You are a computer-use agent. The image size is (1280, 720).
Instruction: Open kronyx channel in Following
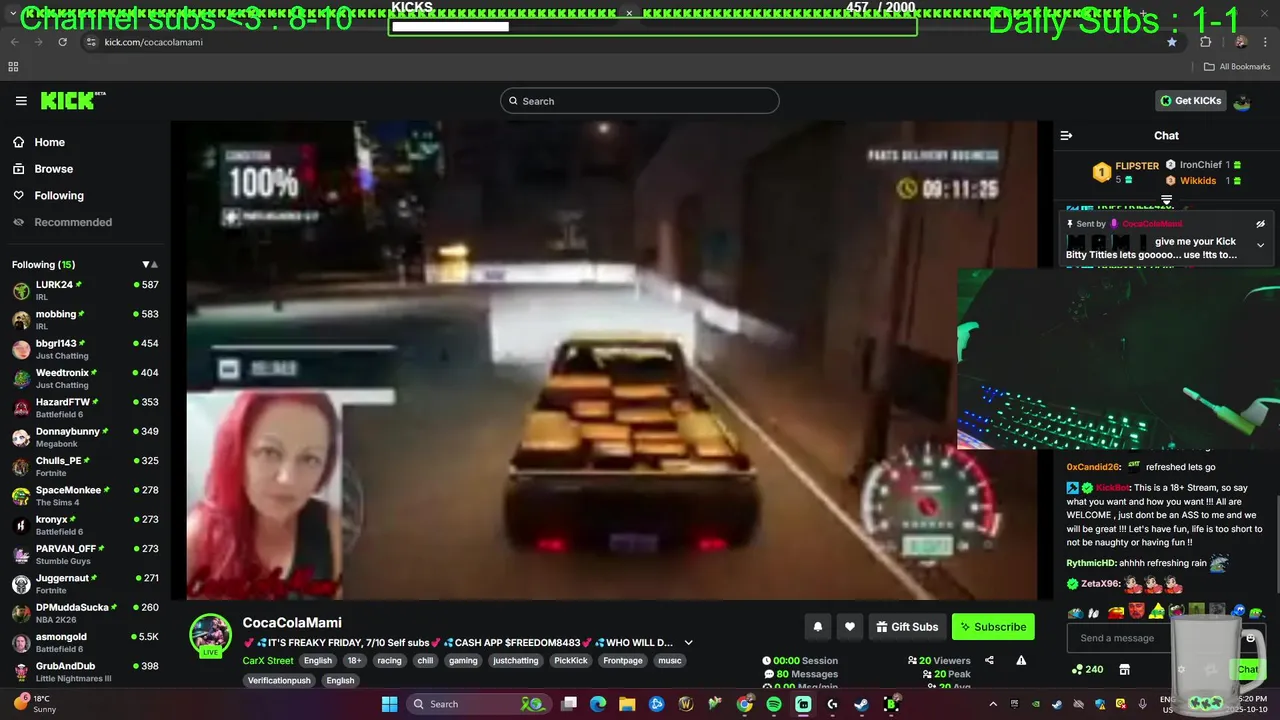point(85,525)
